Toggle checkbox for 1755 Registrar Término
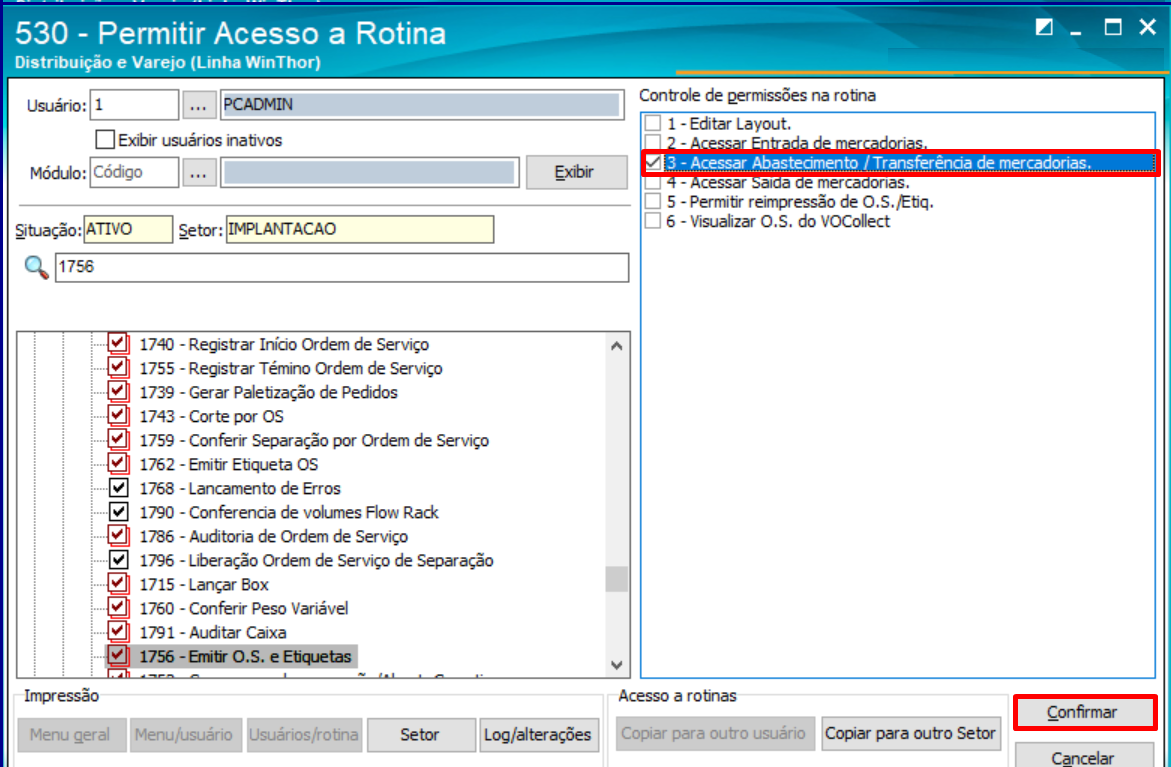The image size is (1171, 767). point(118,367)
